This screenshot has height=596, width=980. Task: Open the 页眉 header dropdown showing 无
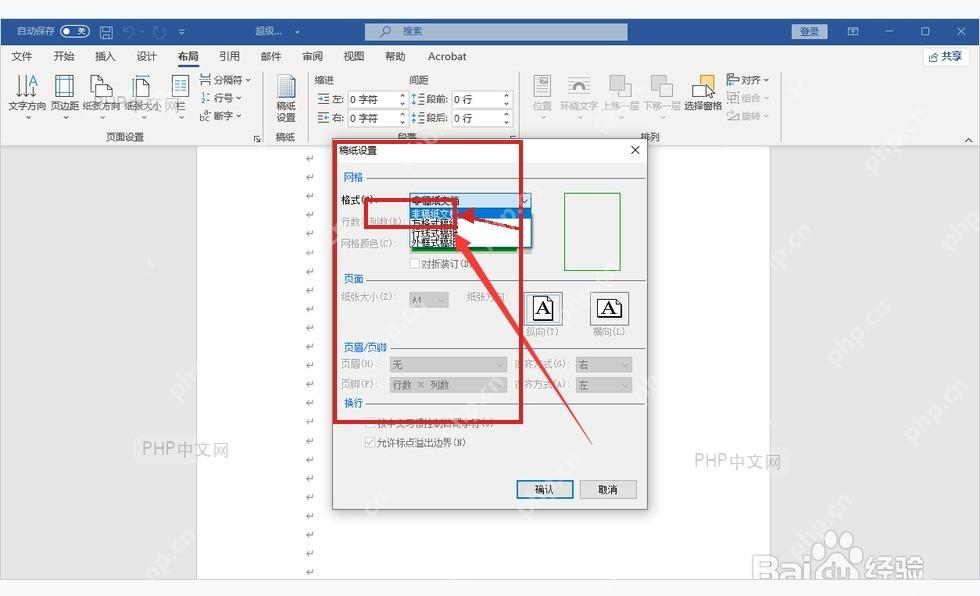448,364
